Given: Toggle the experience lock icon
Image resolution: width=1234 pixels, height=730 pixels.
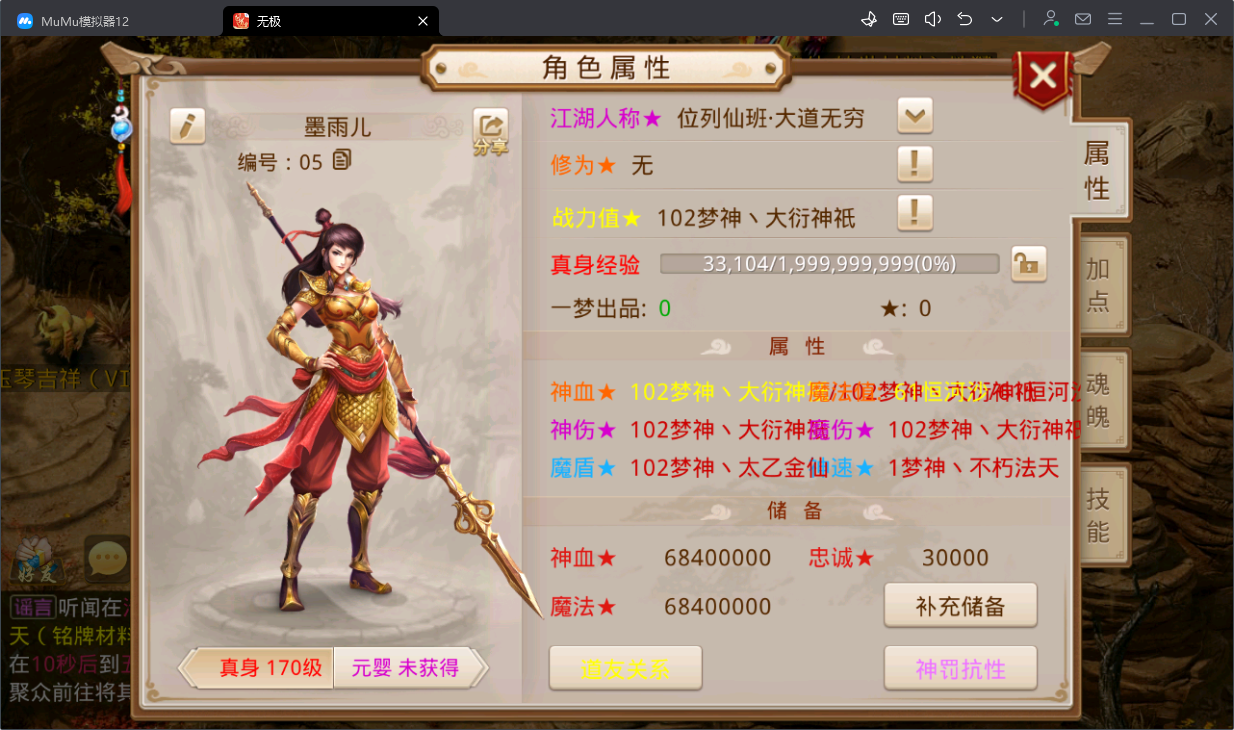Looking at the screenshot, I should (1028, 264).
